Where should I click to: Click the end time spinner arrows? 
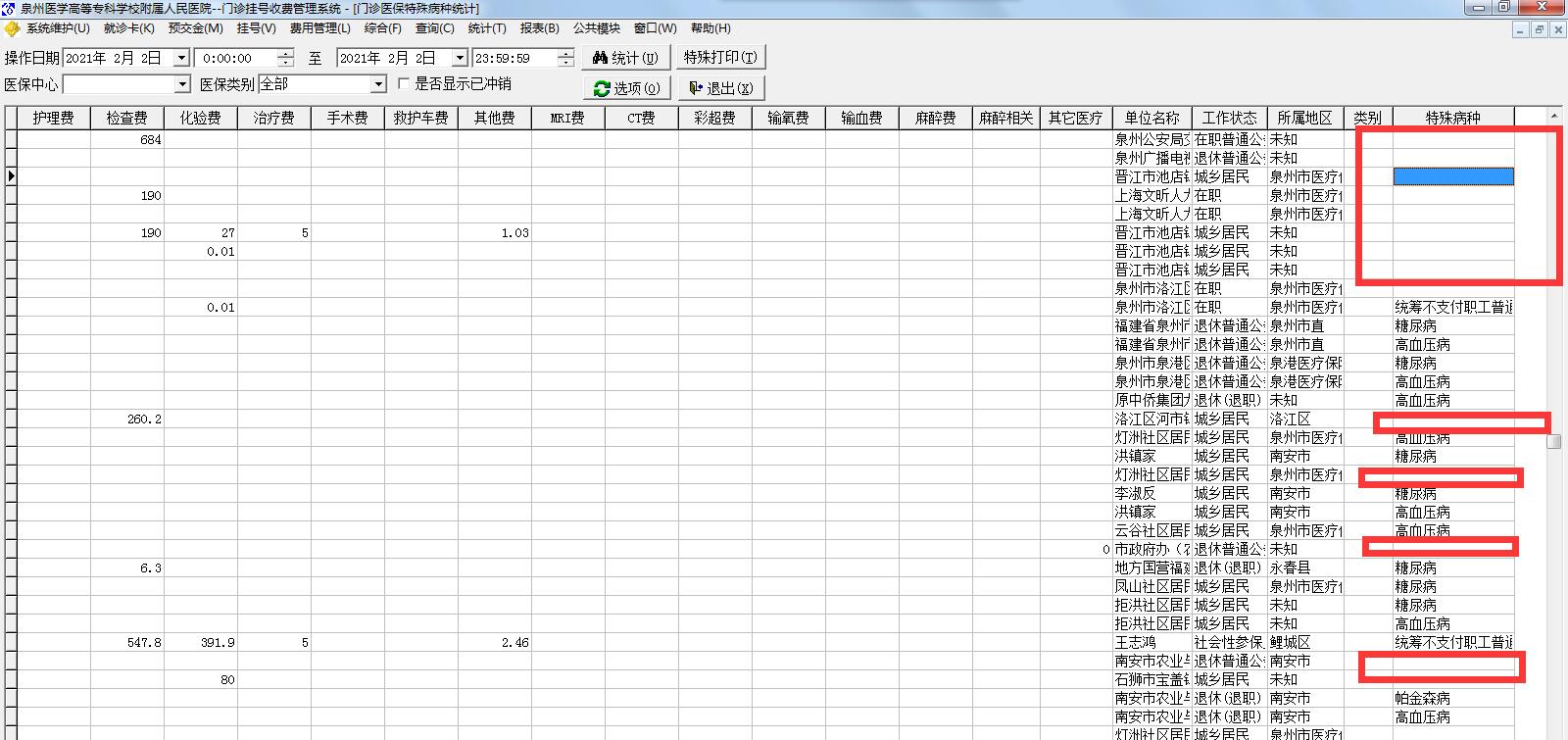pyautogui.click(x=565, y=59)
